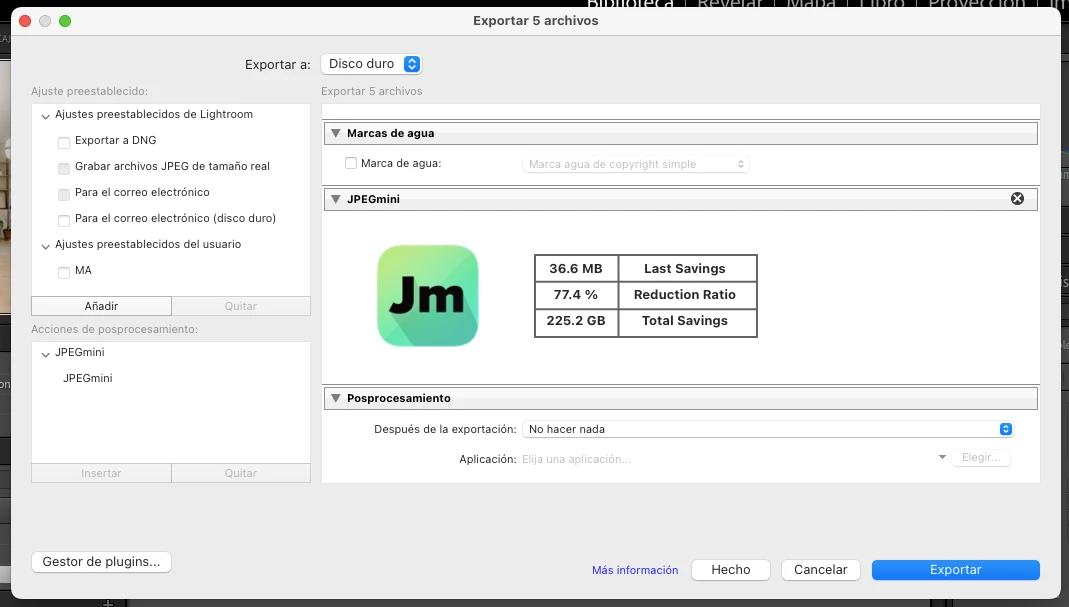Collapse Ajustes preestablecidos de Lightroom group
The width and height of the screenshot is (1069, 607).
pos(46,117)
